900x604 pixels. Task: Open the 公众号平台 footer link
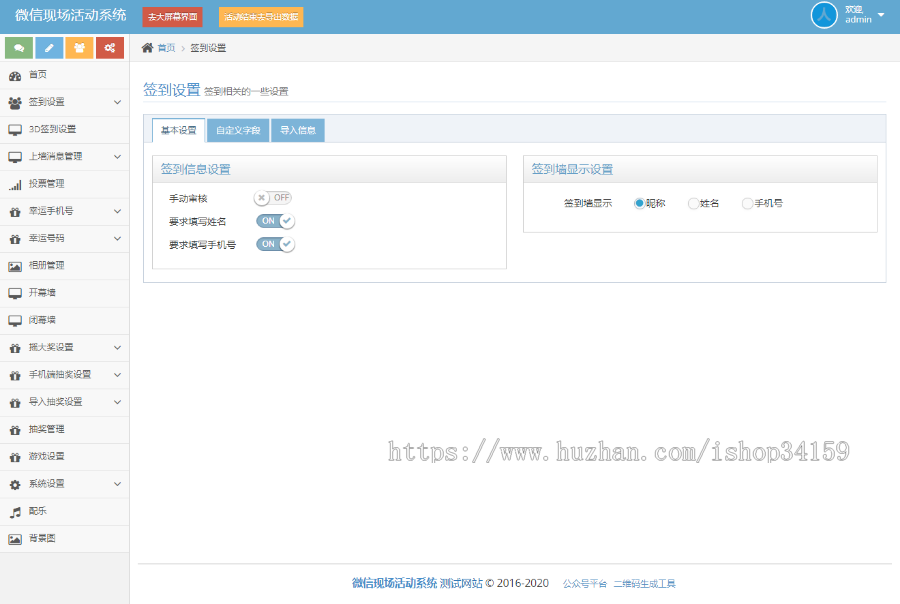pos(585,584)
